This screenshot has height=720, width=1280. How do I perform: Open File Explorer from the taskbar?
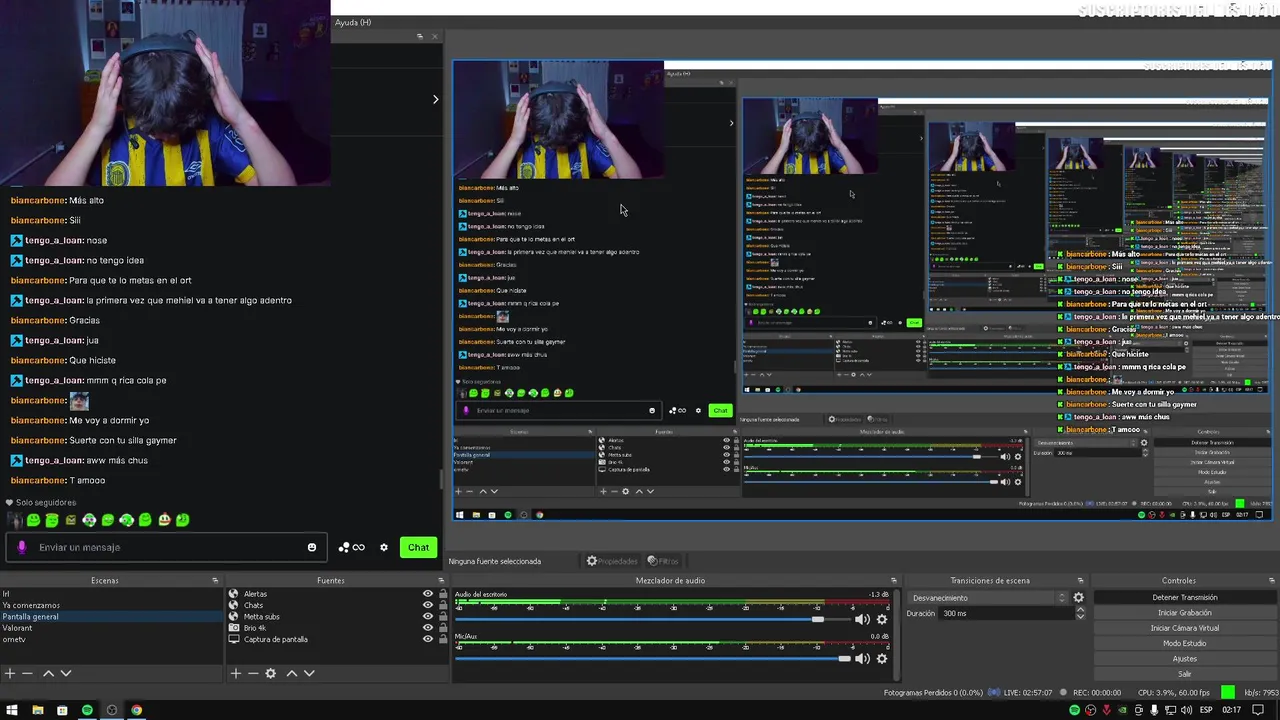click(x=37, y=710)
